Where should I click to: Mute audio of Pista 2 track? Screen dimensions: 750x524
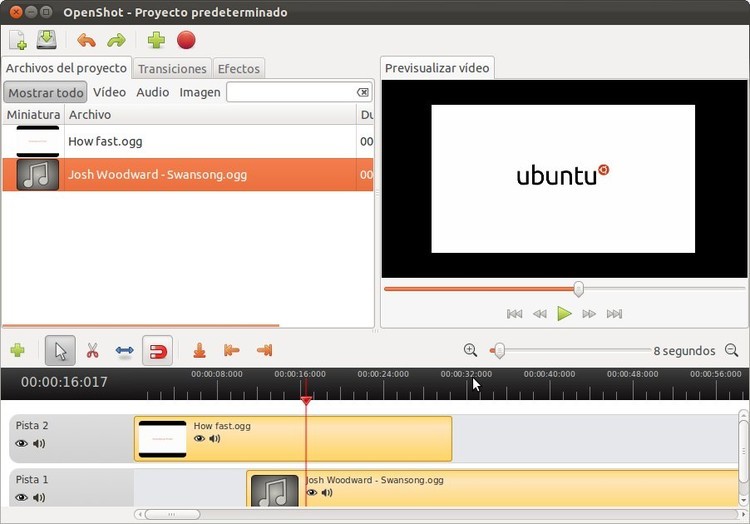point(39,443)
